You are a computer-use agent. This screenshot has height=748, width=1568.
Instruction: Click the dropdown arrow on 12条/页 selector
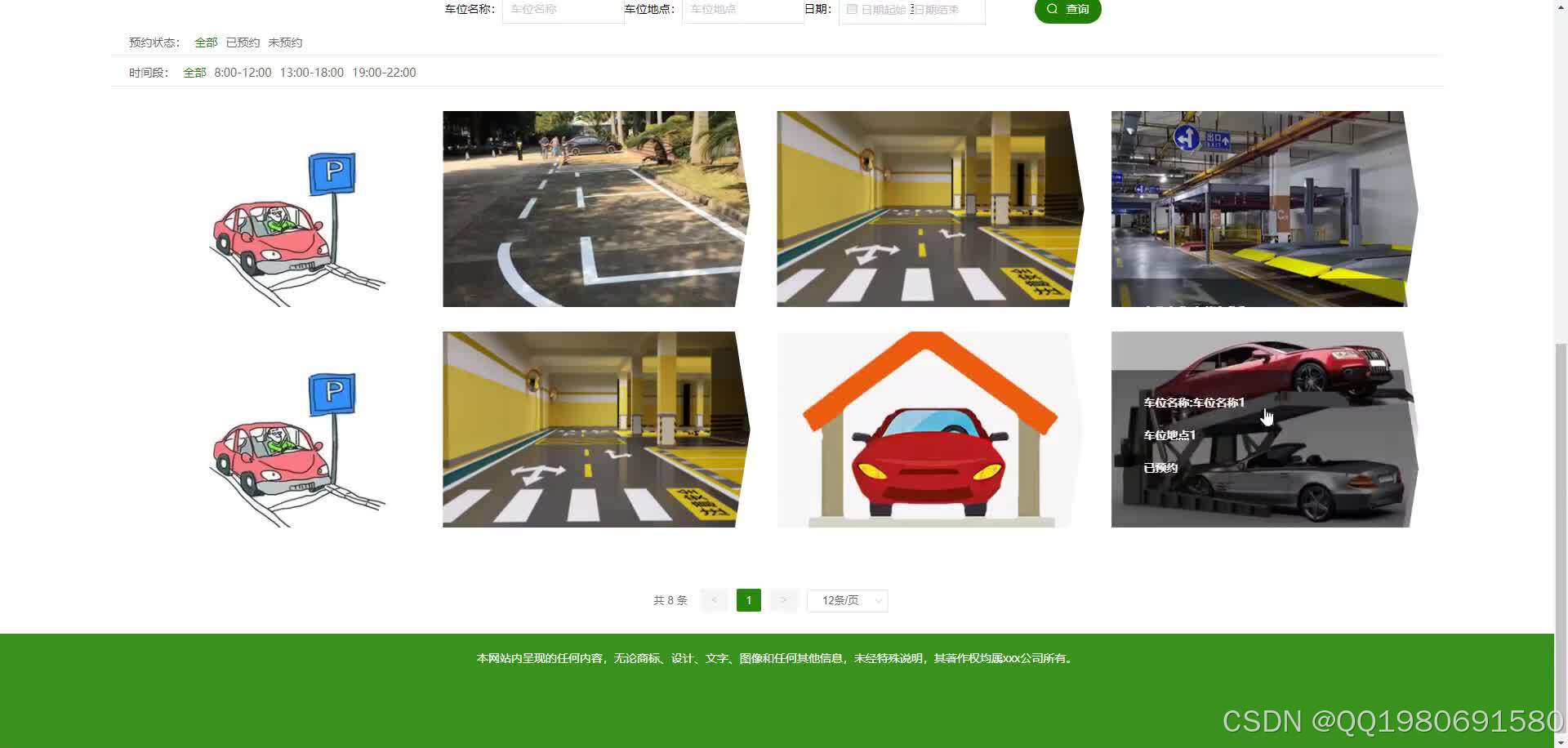pyautogui.click(x=877, y=599)
